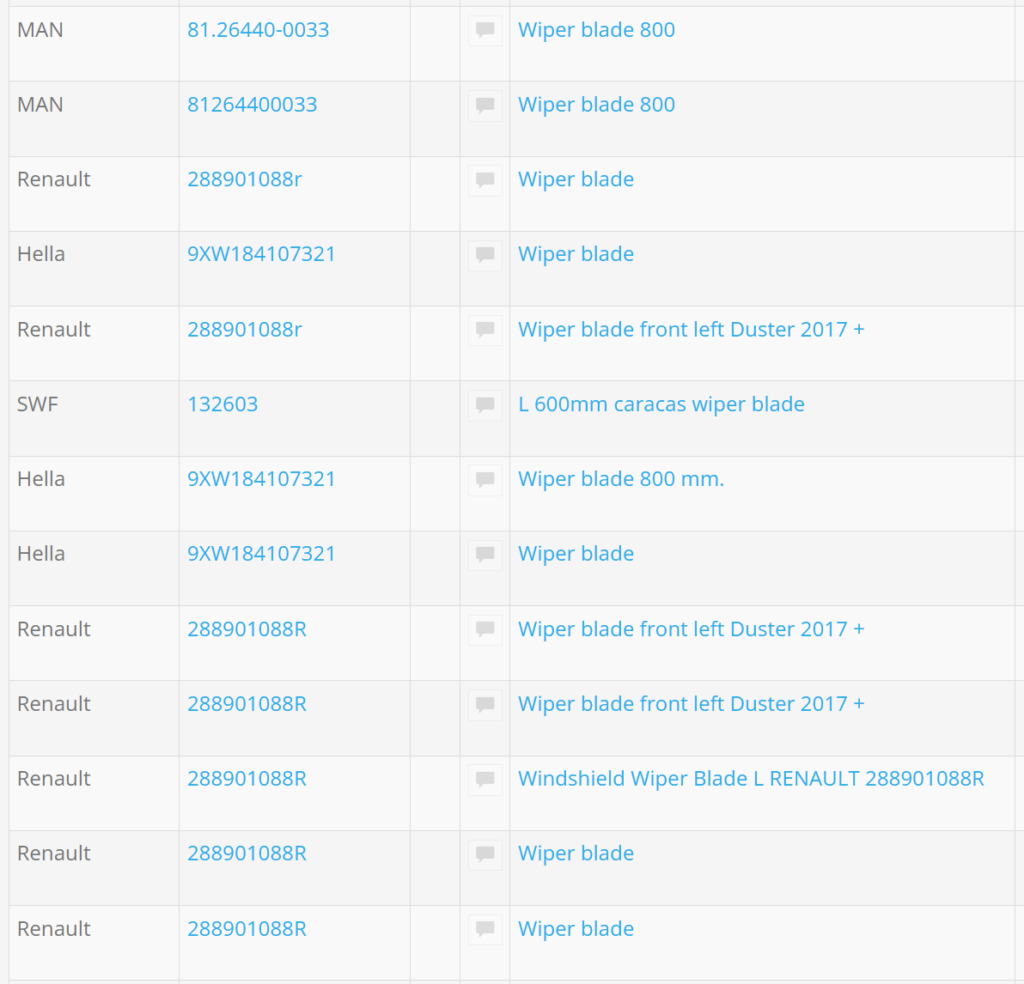Open lowercase 288901088r in Duster 2017 row
The width and height of the screenshot is (1024, 984).
point(244,330)
